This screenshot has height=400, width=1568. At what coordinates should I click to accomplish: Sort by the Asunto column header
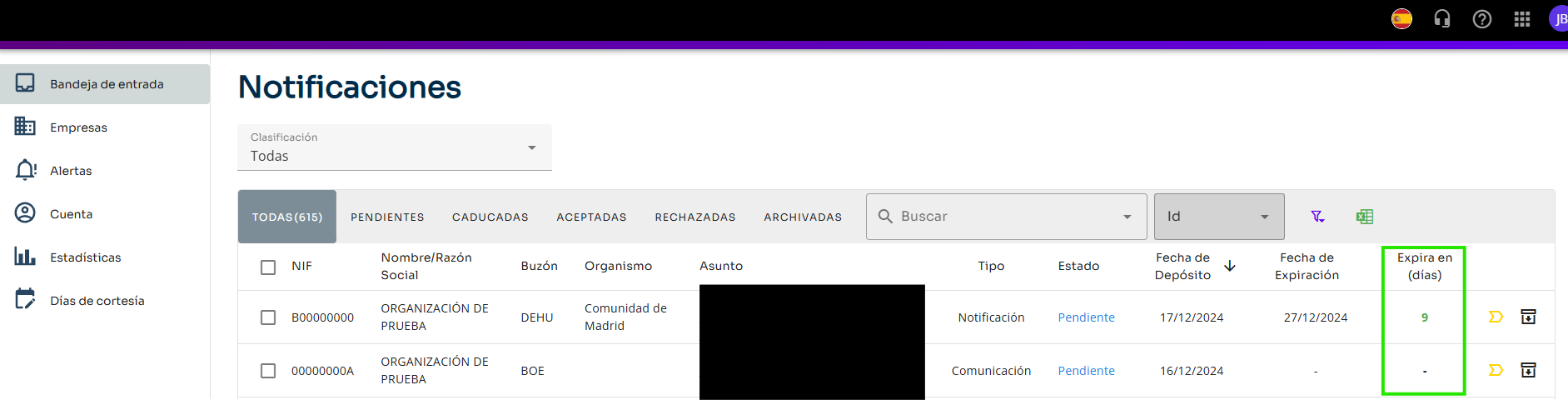(721, 266)
